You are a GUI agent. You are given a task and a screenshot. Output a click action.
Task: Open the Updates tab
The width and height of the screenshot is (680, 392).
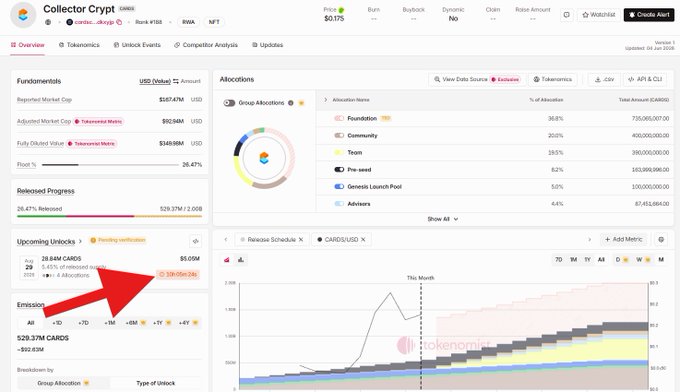268,45
